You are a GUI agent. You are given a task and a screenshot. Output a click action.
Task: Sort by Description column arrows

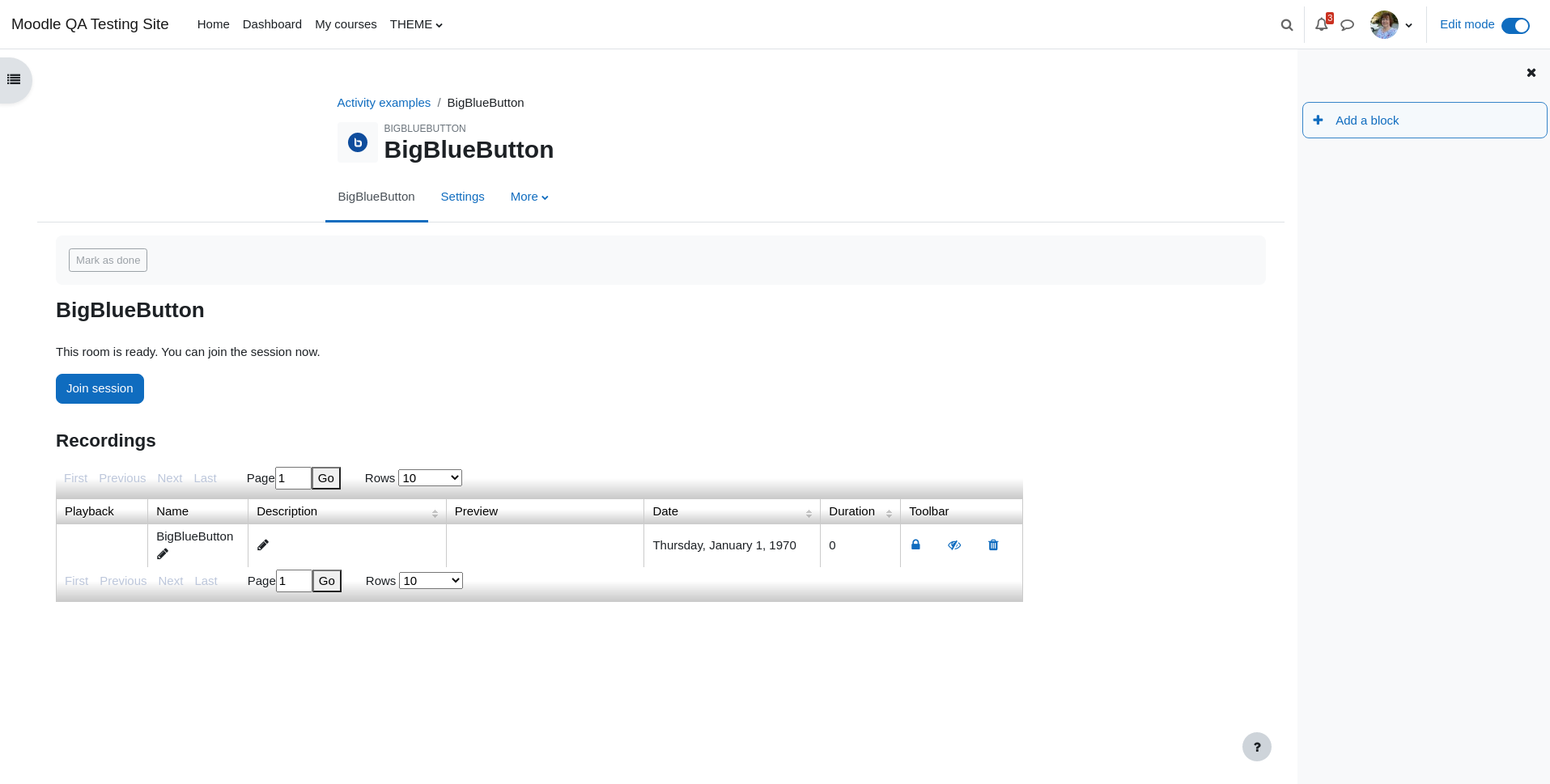pos(435,514)
